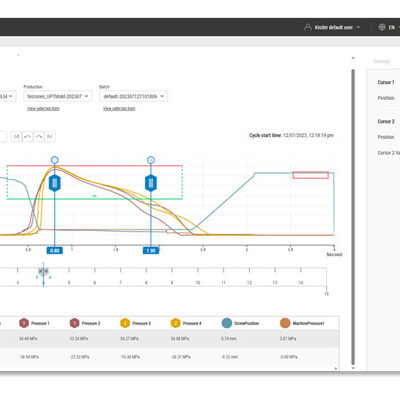Click the Pressure 1 column label
Screen dimensions: 400x395
tap(40, 323)
